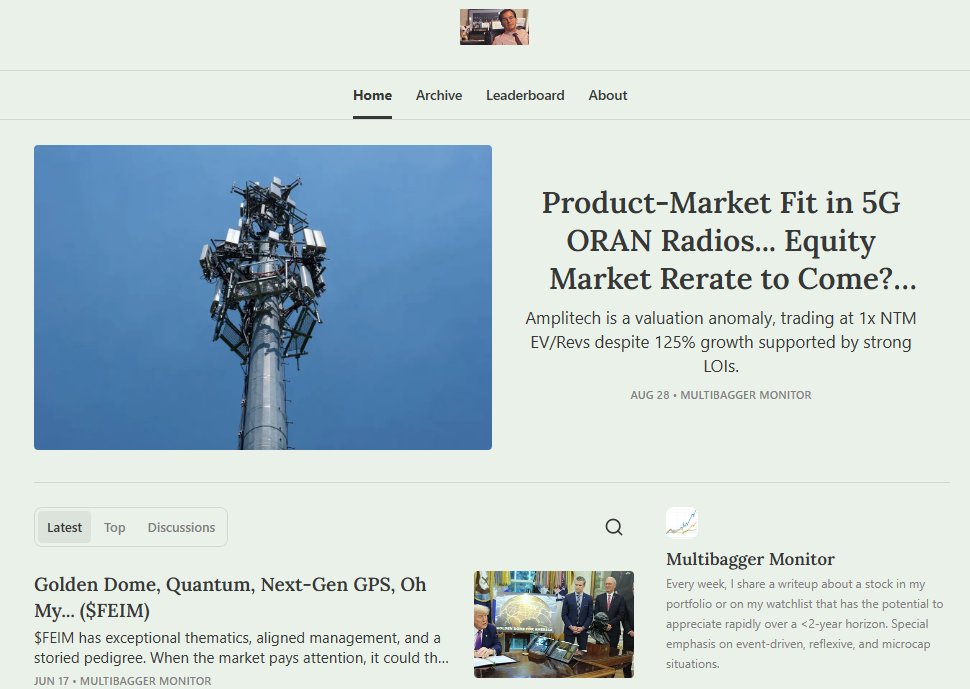Open 'Golden Dome, Quantum, Next-Gen GPS' post title
Image resolution: width=970 pixels, height=689 pixels.
[x=230, y=597]
